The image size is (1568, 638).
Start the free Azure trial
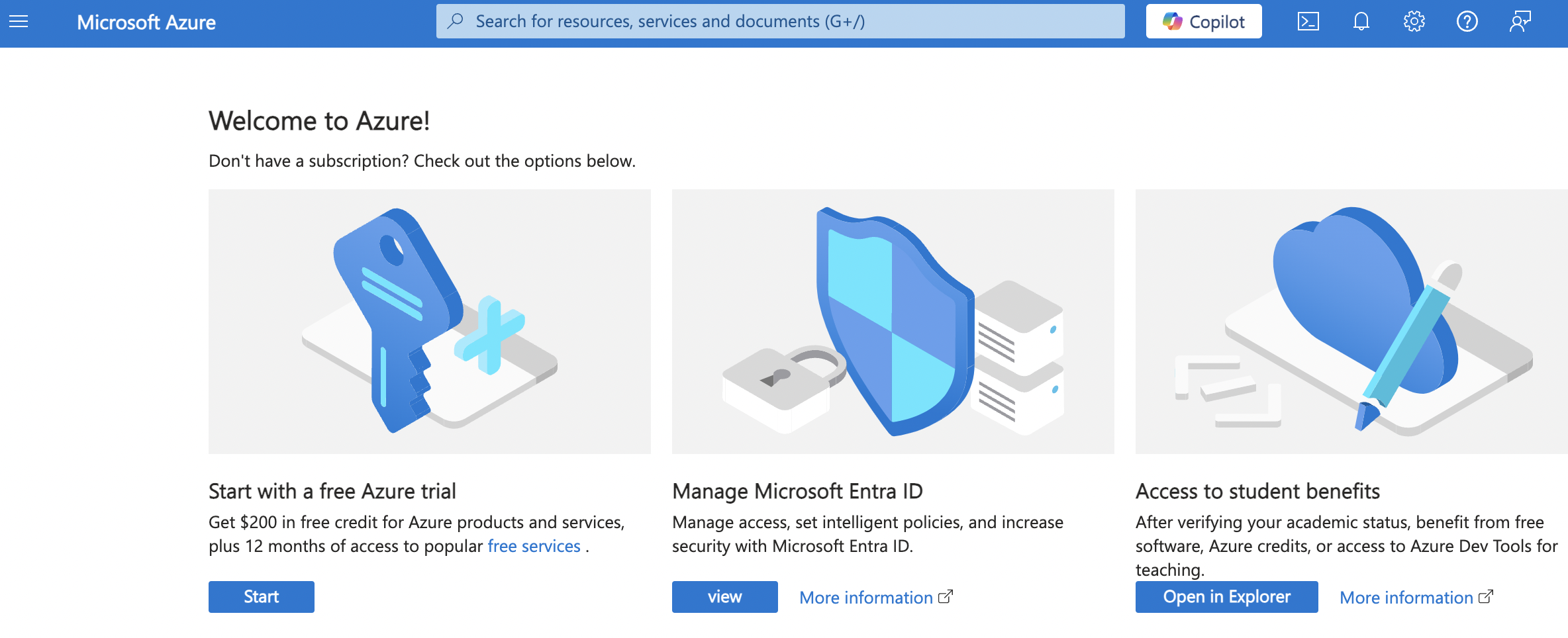262,597
